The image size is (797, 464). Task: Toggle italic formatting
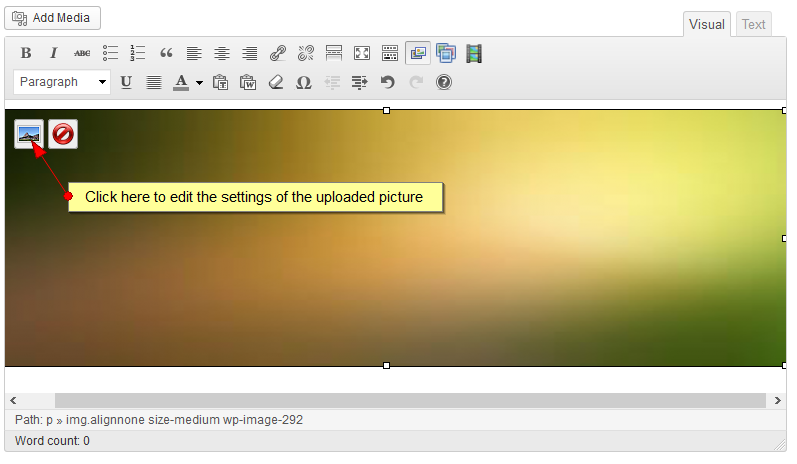click(x=53, y=53)
